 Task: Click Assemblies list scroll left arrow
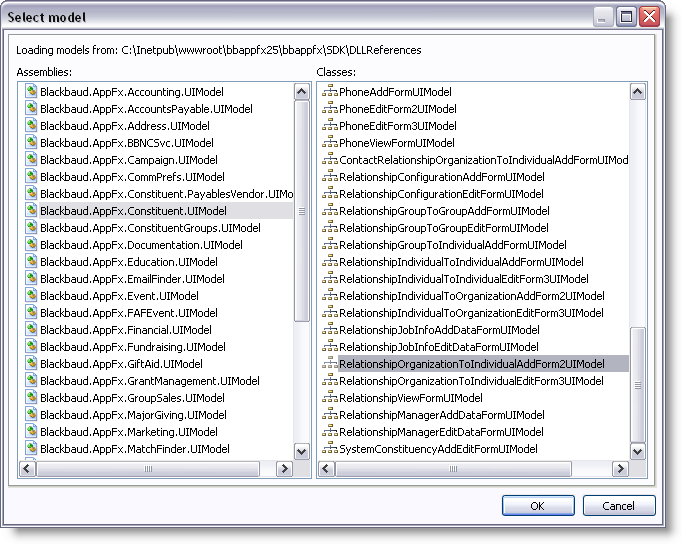point(28,469)
